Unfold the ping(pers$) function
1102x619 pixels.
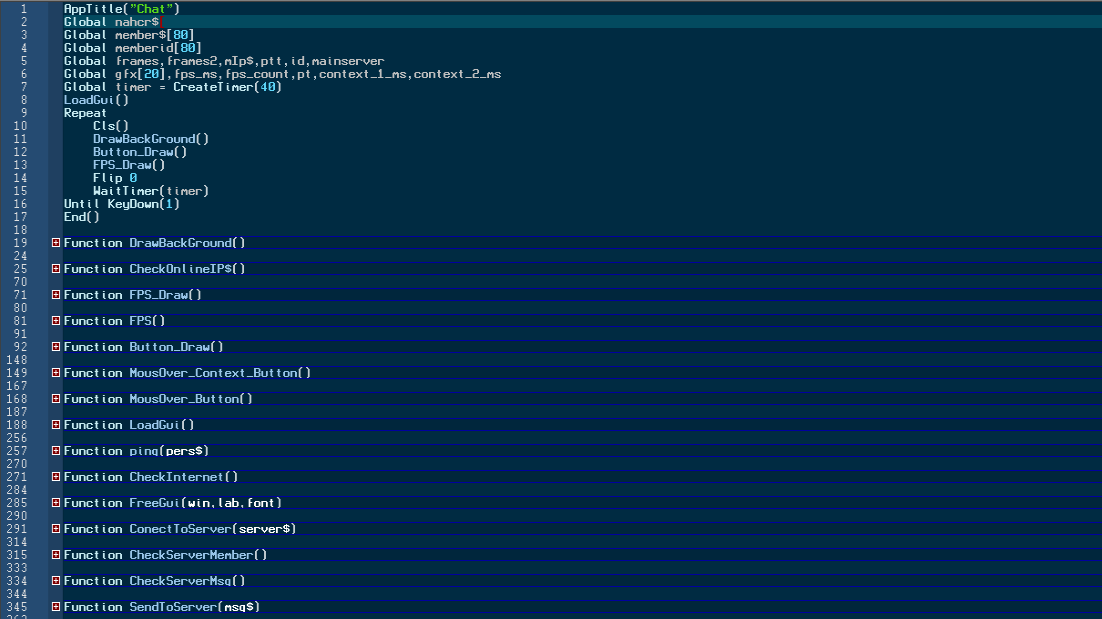point(55,451)
